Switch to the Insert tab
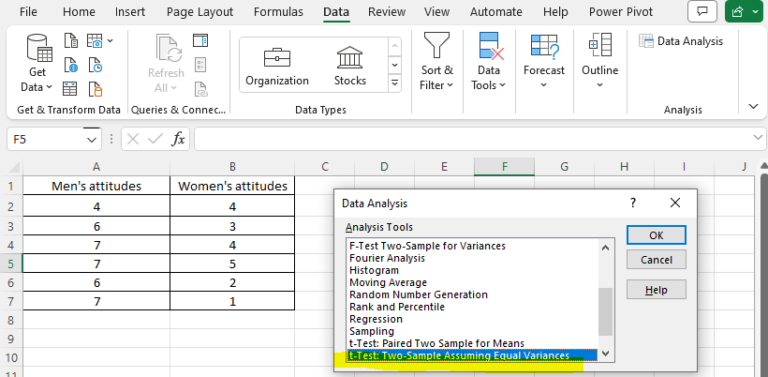This screenshot has height=377, width=768. click(130, 12)
